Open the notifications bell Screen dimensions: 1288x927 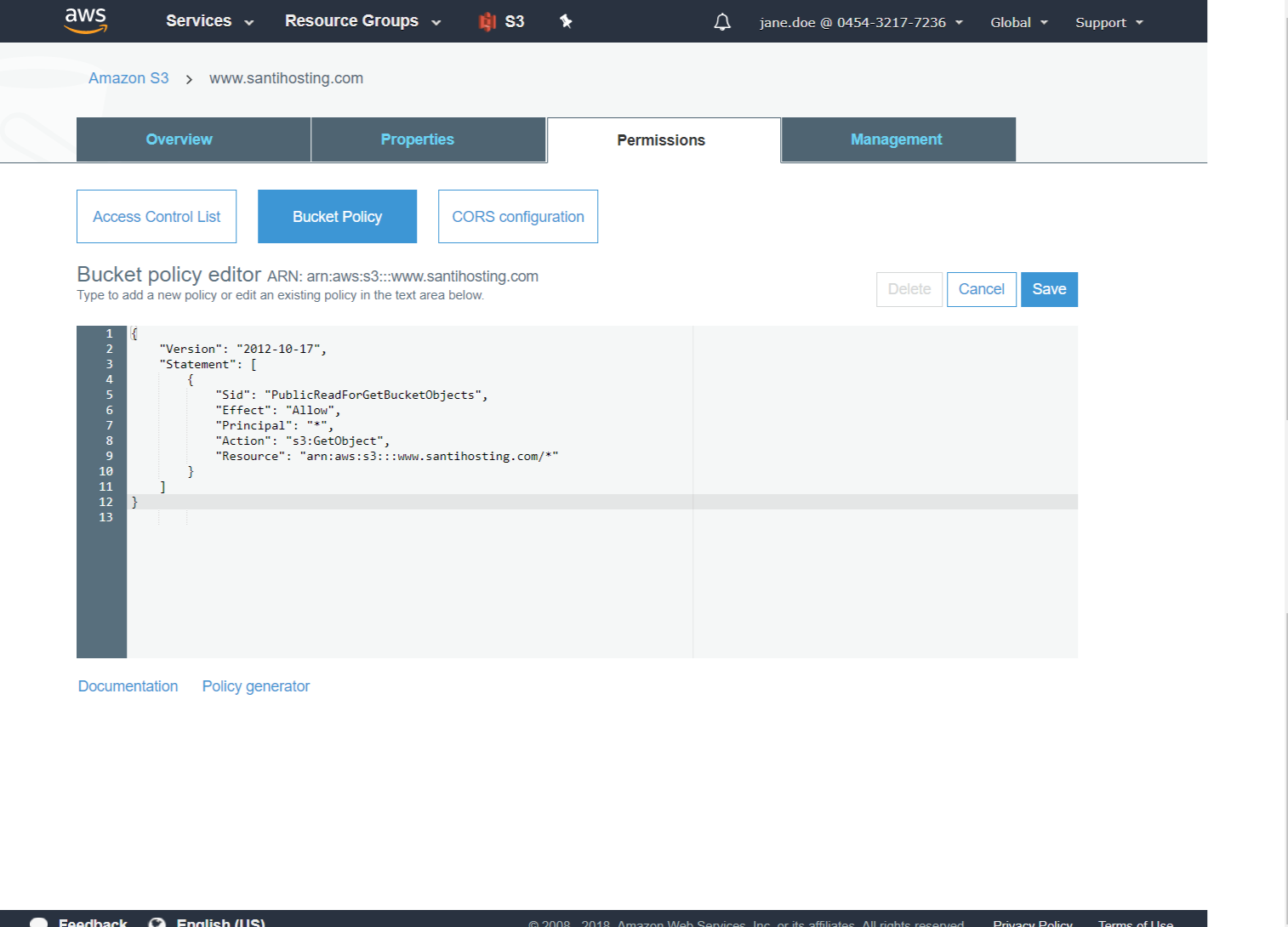coord(722,22)
